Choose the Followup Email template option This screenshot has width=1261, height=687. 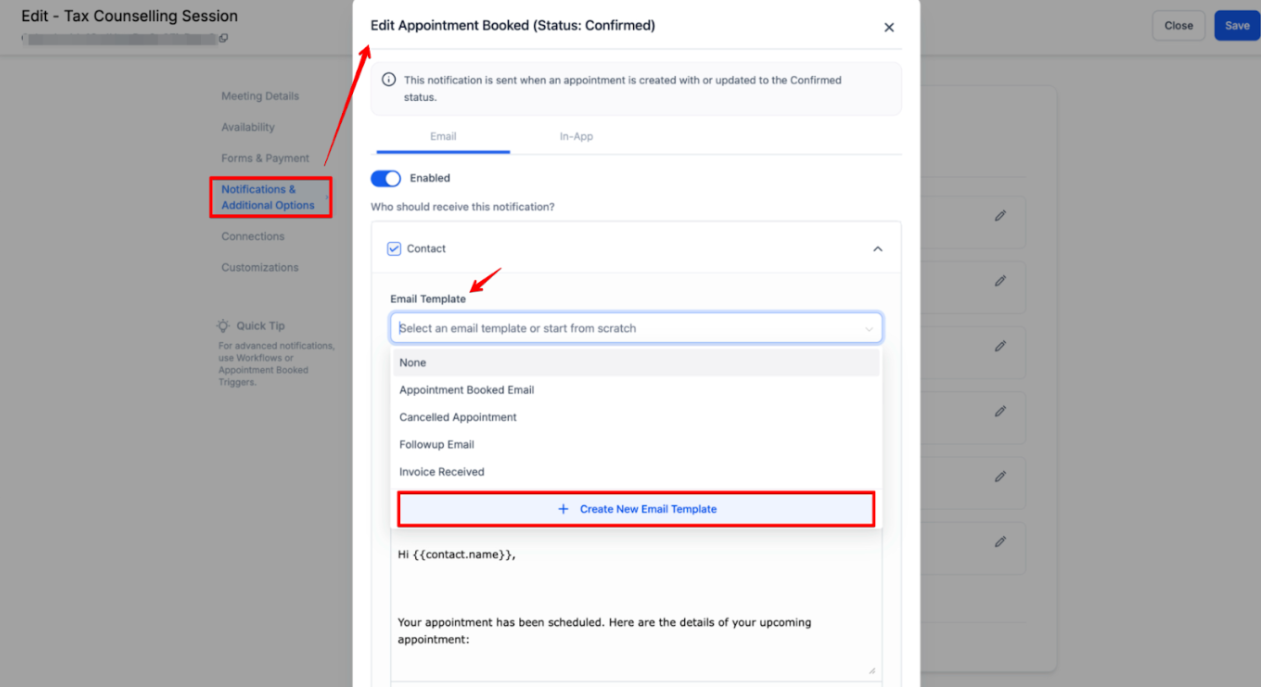coord(437,444)
